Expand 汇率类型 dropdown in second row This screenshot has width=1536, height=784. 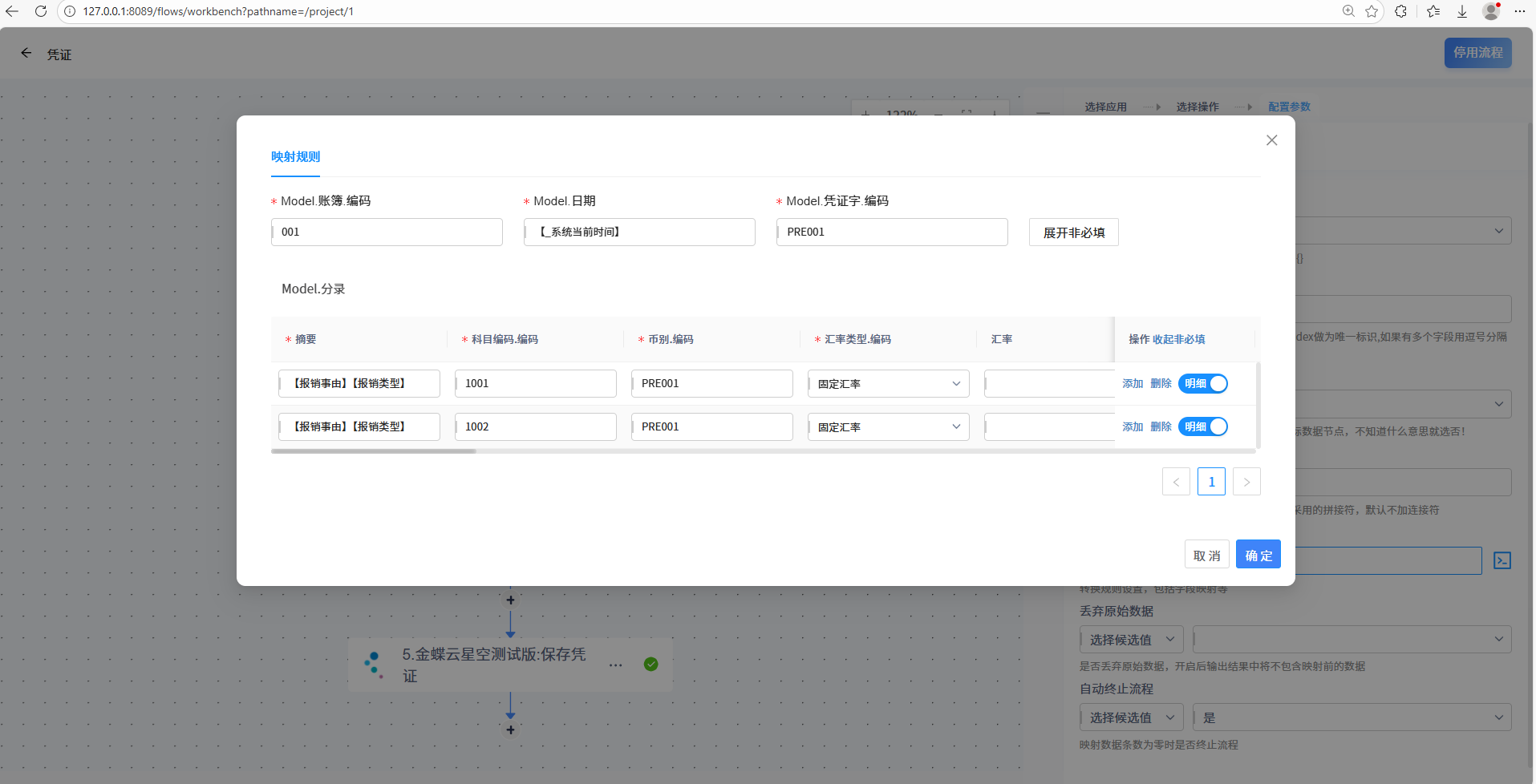click(x=888, y=427)
